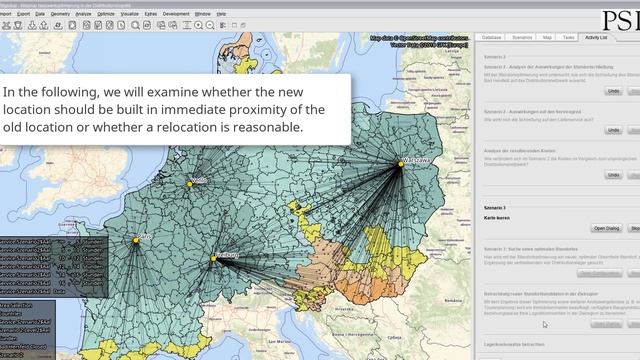The height and width of the screenshot is (360, 640).
Task: Click the Area Selection row in layer legend
Action: click(x=16, y=305)
